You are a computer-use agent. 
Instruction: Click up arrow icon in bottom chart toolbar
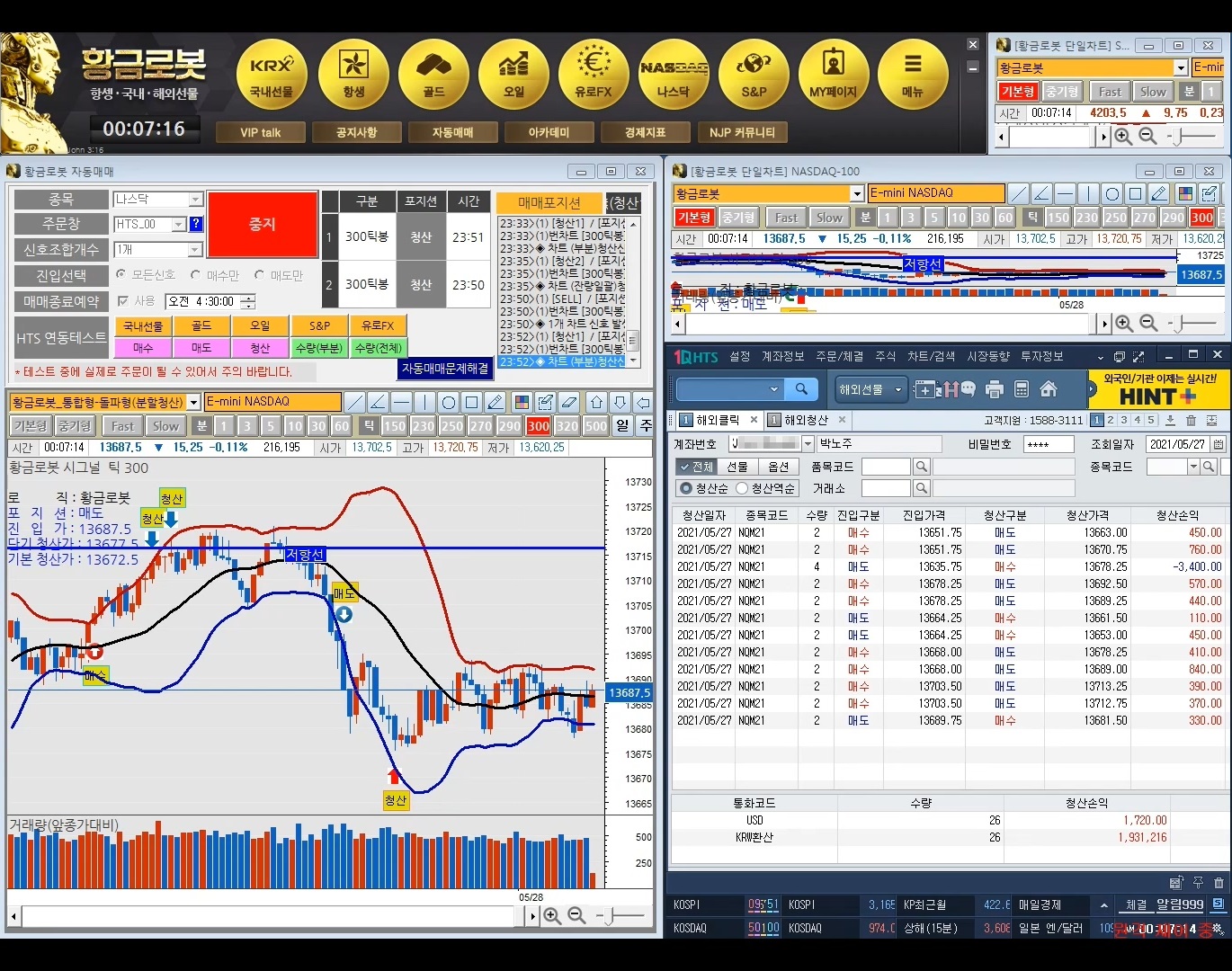click(x=596, y=402)
